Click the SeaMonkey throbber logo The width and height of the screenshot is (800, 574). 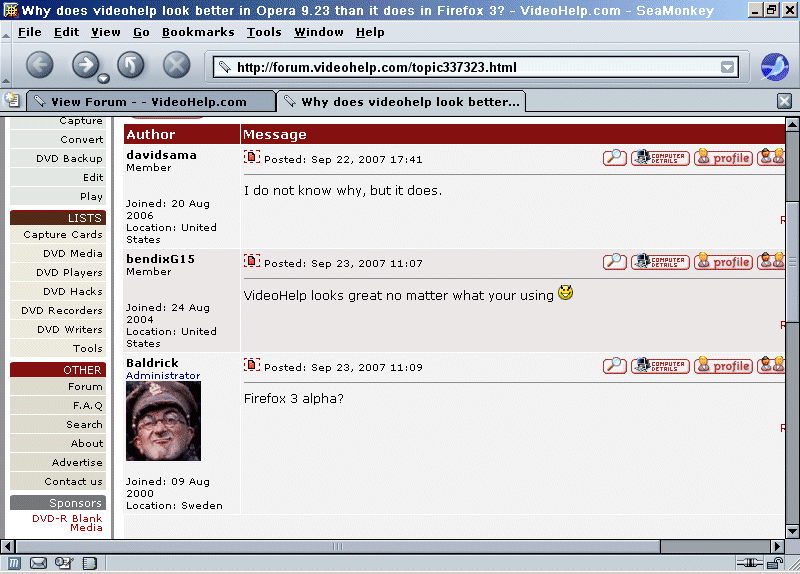point(774,67)
